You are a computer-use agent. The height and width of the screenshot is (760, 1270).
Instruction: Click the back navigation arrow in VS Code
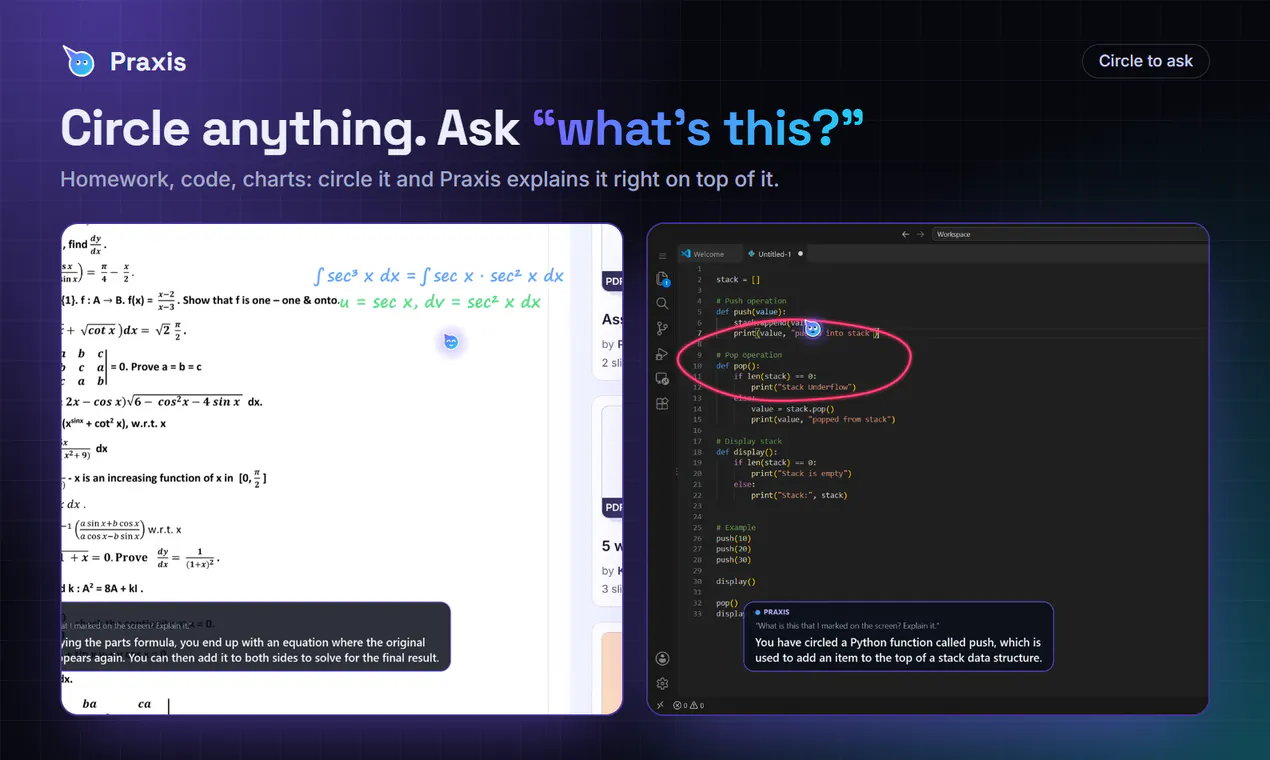[x=906, y=234]
